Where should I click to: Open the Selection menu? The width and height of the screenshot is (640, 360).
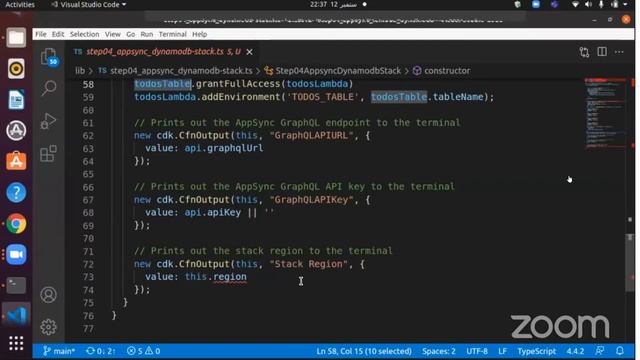84,34
